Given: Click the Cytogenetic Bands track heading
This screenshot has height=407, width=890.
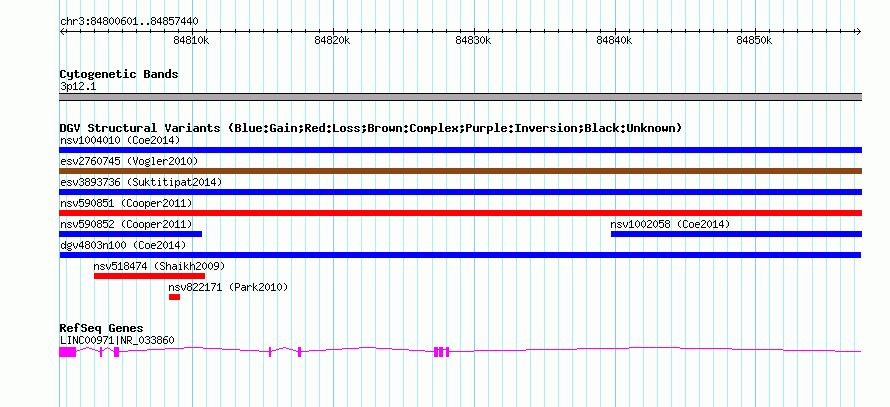Looking at the screenshot, I should click(x=119, y=74).
